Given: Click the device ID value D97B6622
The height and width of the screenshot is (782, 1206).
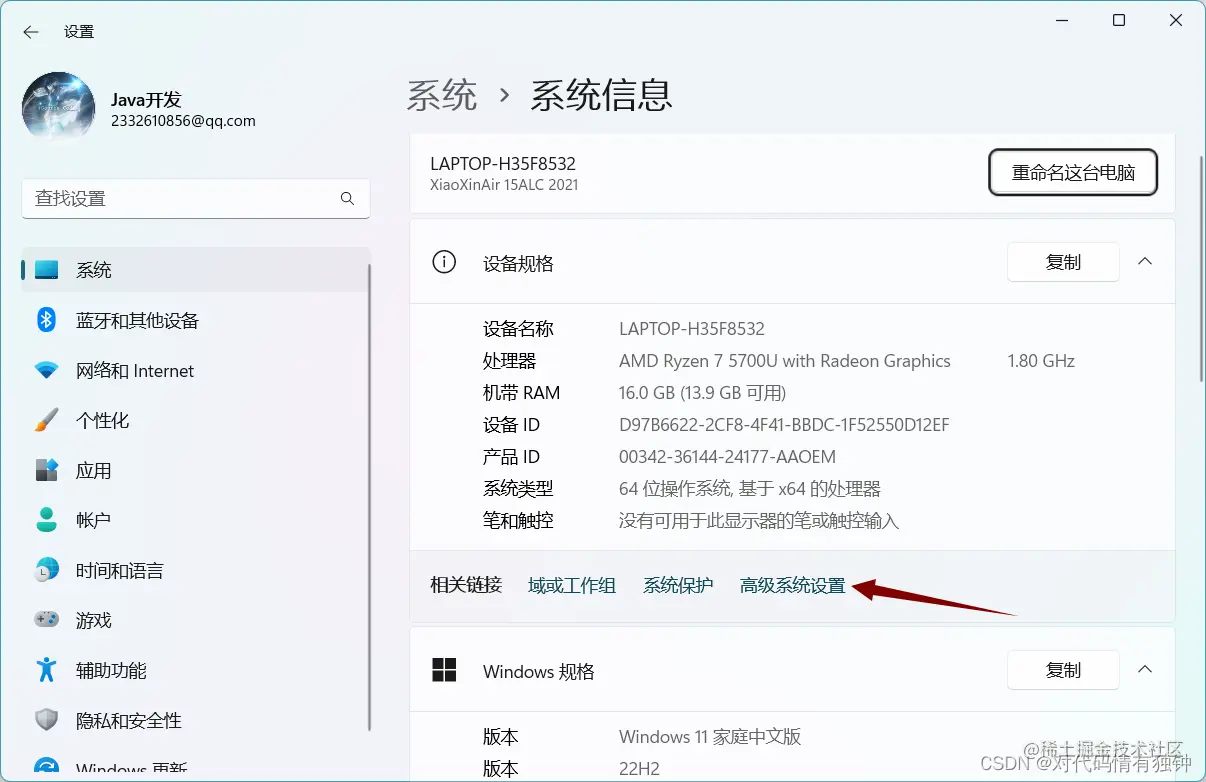Looking at the screenshot, I should coord(784,425).
